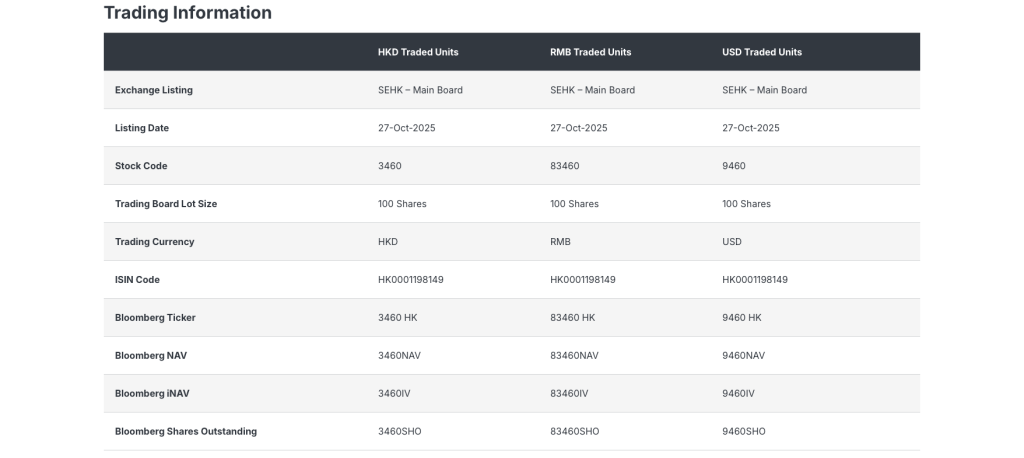Select the ISIN Code row label

click(x=138, y=280)
